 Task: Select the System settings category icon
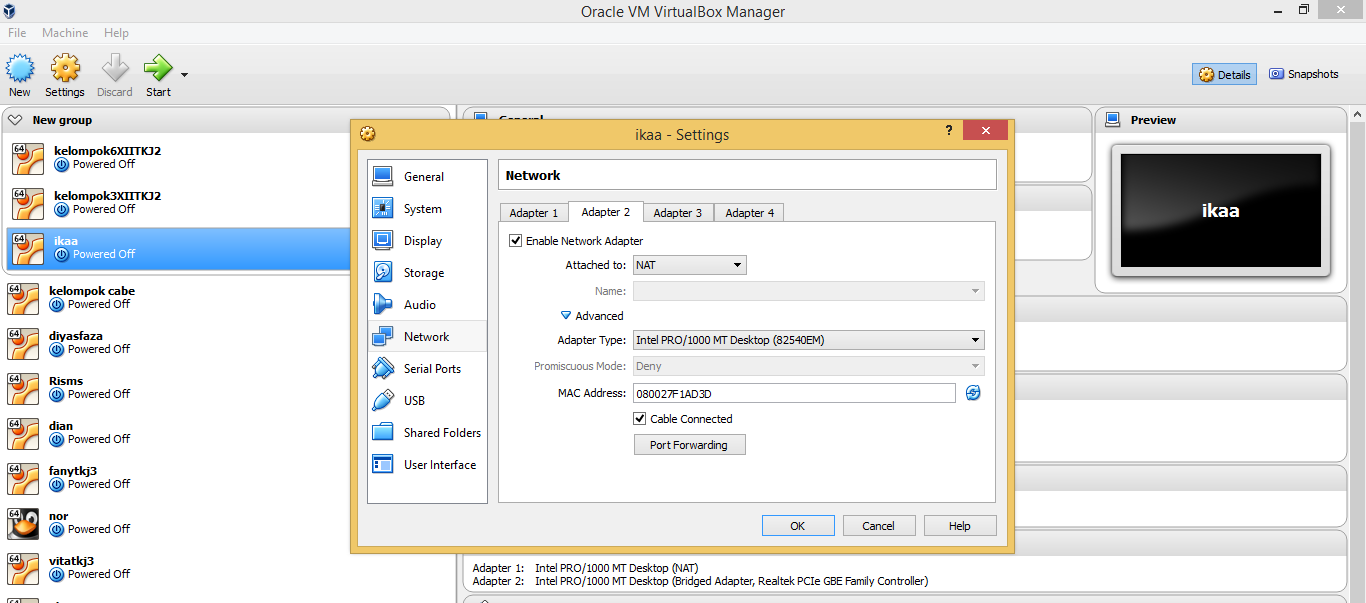pyautogui.click(x=382, y=208)
